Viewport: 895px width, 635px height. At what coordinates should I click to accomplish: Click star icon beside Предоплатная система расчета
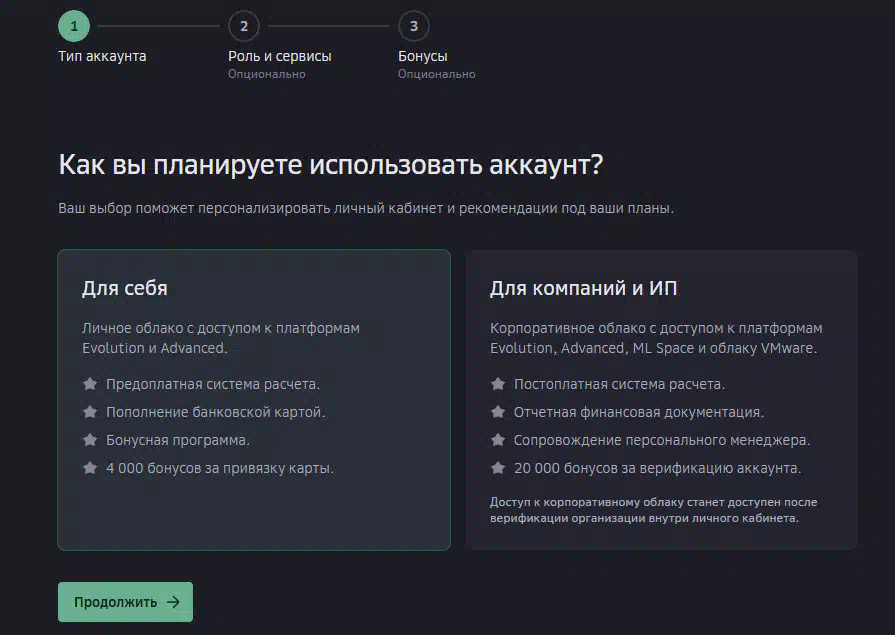pos(90,384)
